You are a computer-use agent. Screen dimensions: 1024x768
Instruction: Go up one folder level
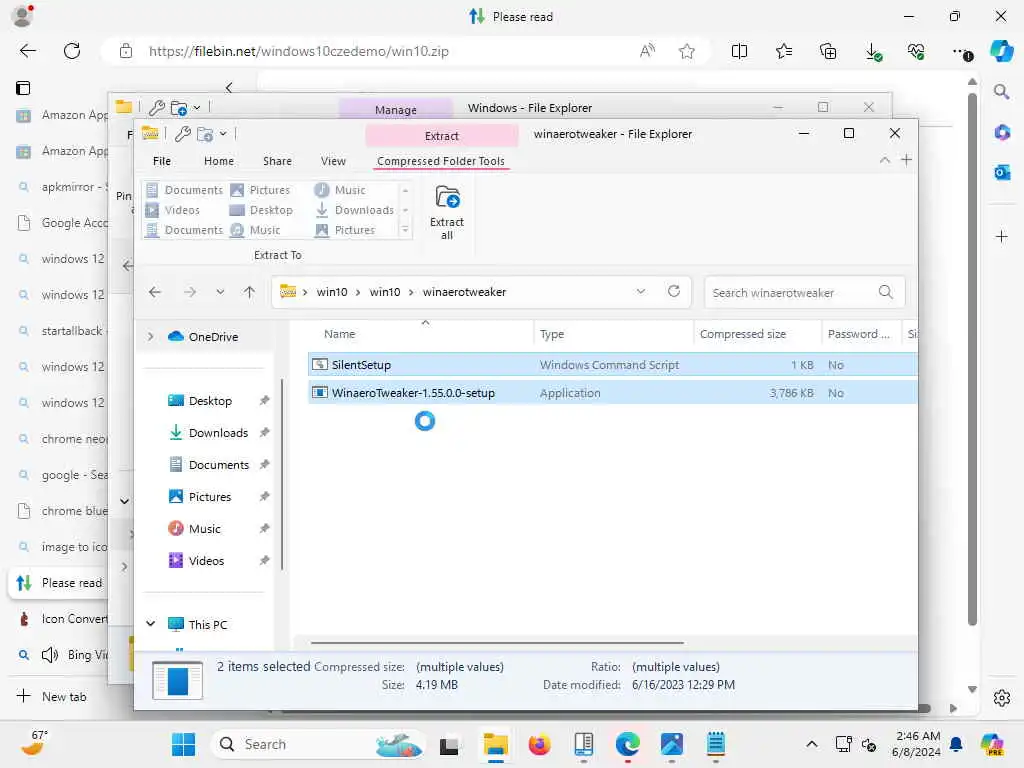(x=249, y=292)
